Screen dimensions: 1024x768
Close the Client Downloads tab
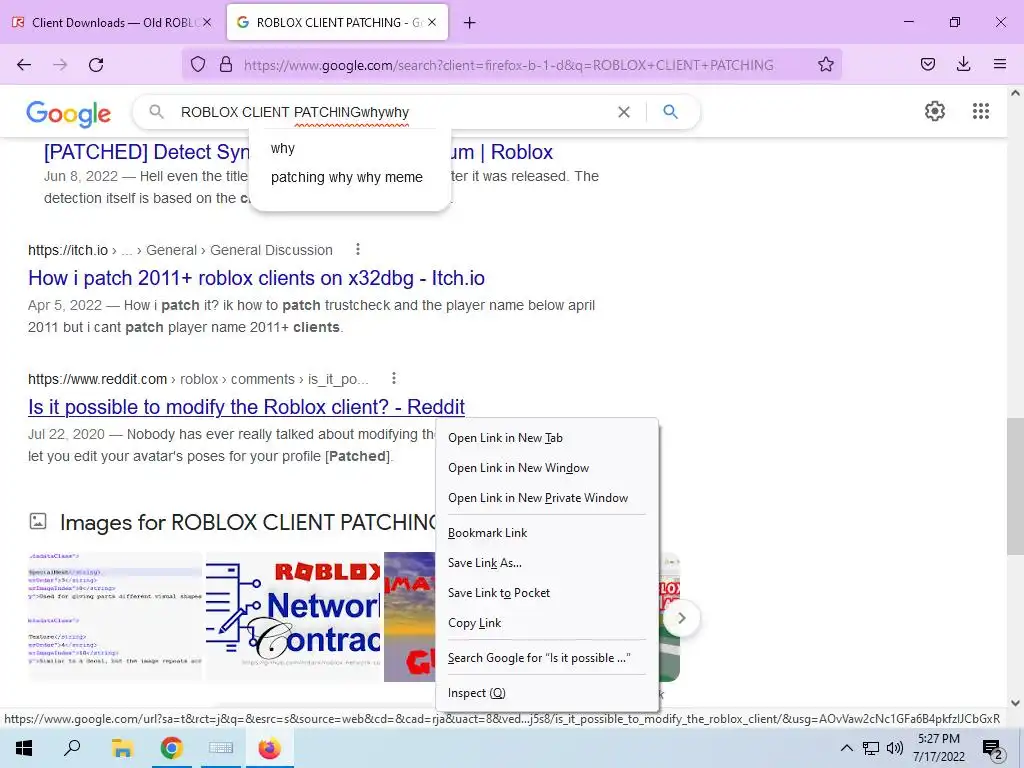tap(207, 22)
